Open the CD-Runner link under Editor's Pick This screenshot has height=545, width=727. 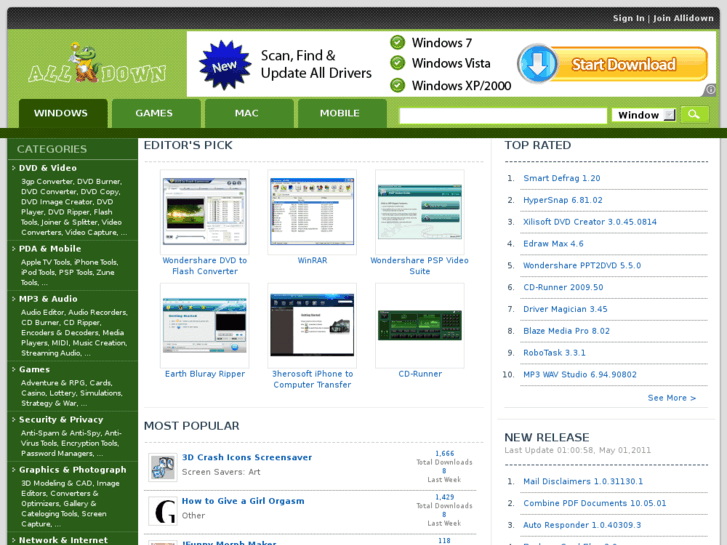(x=420, y=374)
